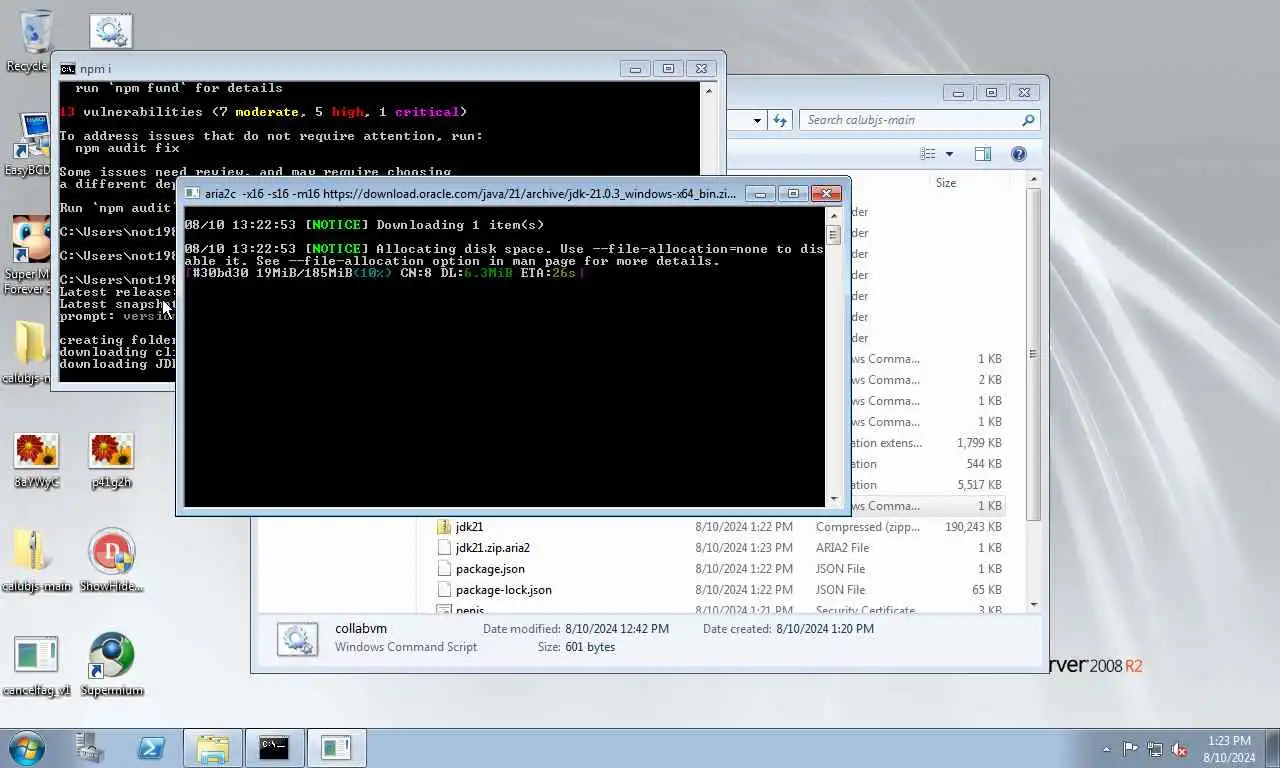Screen dimensions: 1280x768
Task: Select the jdk21 file row
Action: coord(720,527)
